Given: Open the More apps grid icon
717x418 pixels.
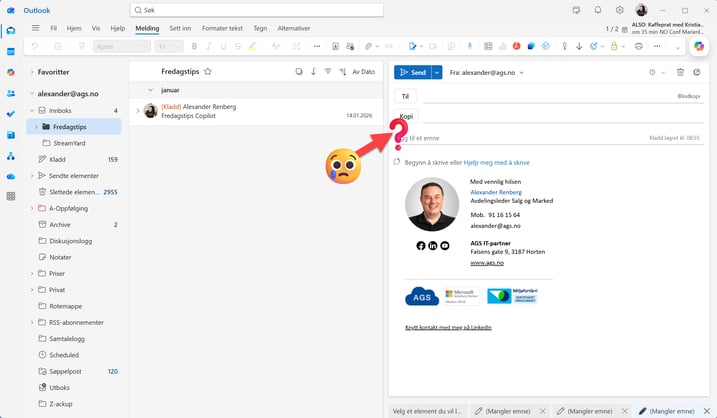Looking at the screenshot, I should point(11,196).
